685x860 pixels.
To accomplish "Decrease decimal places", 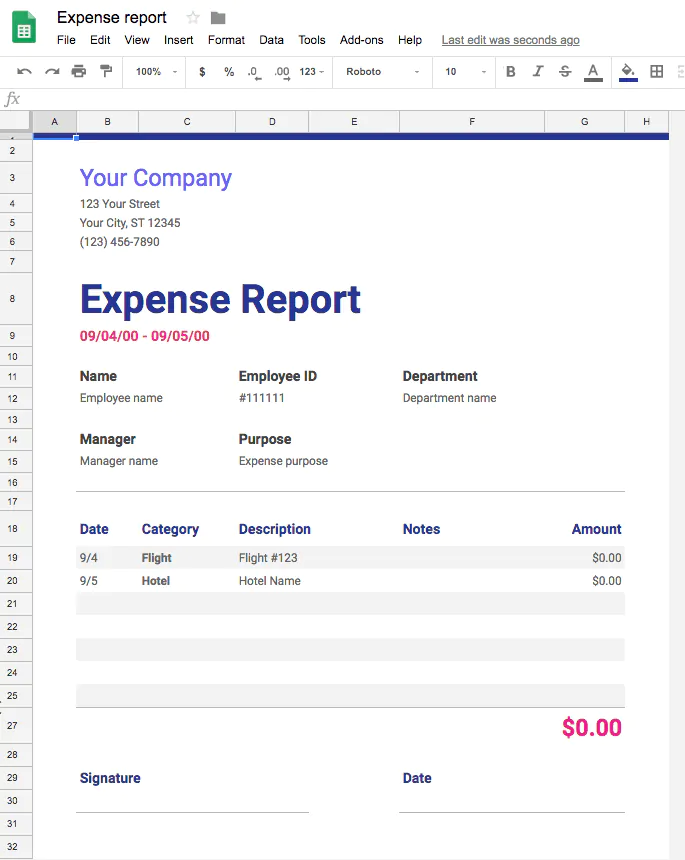I will 254,72.
